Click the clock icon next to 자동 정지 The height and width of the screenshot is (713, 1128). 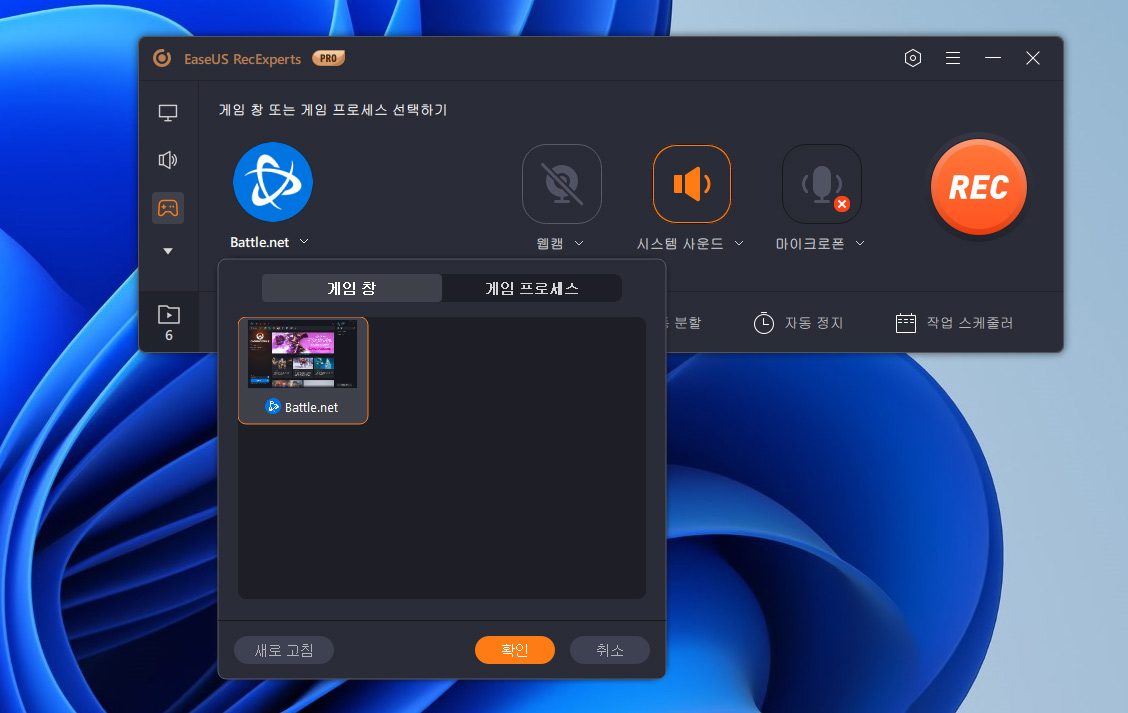[x=763, y=323]
